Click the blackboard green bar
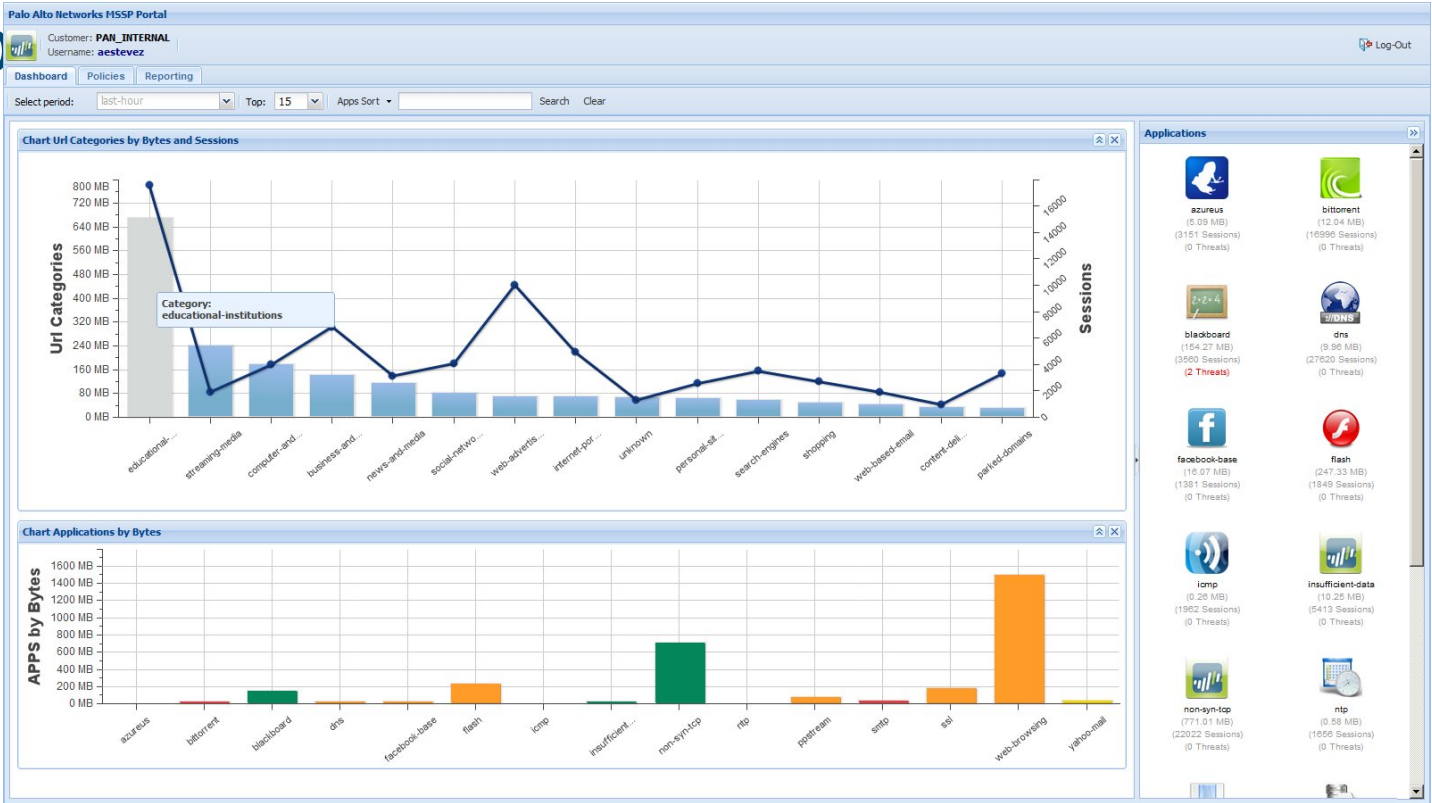The width and height of the screenshot is (1432, 803). click(273, 697)
